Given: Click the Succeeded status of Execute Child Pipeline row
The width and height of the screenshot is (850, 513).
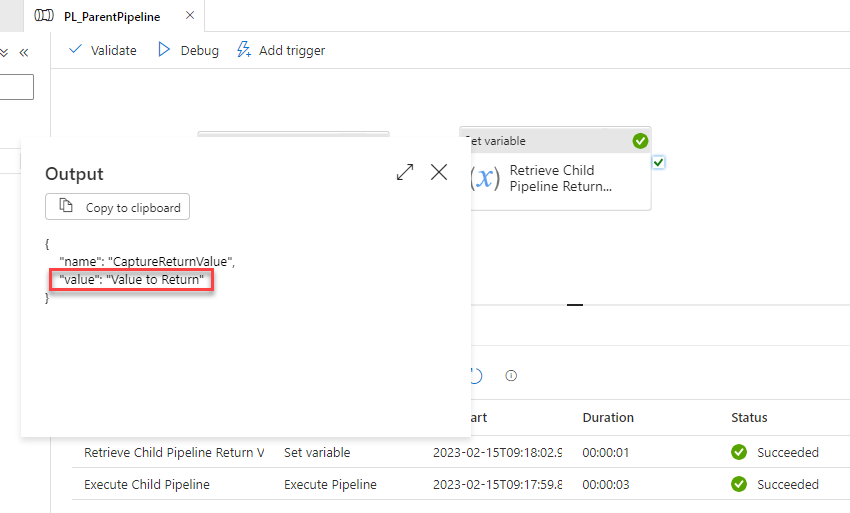Looking at the screenshot, I should point(788,484).
